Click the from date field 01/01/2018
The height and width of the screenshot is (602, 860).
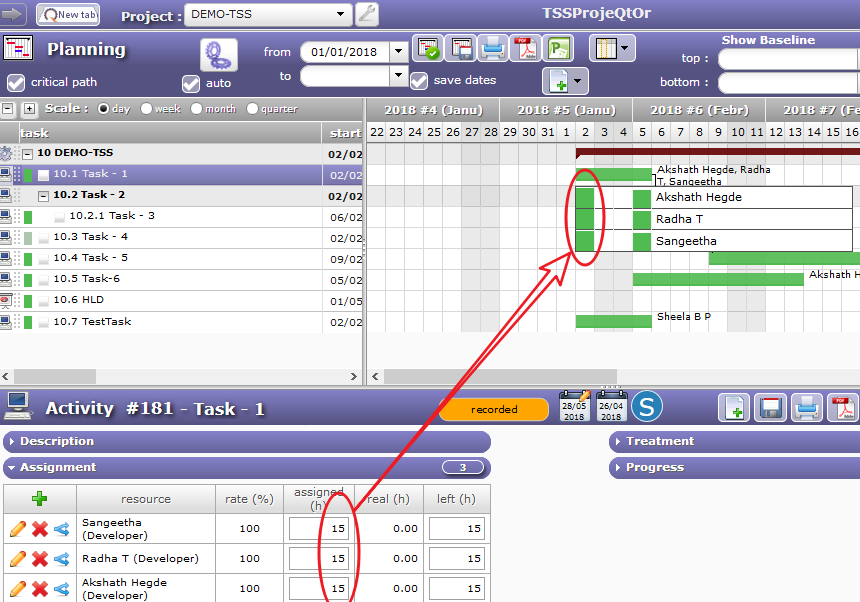coord(344,52)
